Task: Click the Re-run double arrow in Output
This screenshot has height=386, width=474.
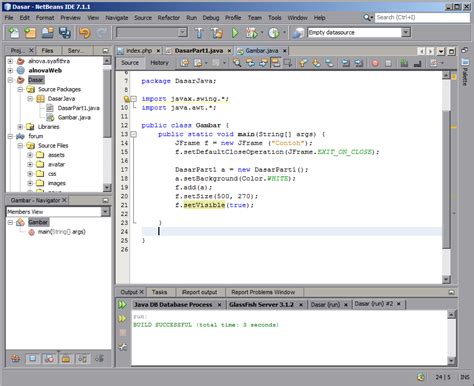Action: 122,304
